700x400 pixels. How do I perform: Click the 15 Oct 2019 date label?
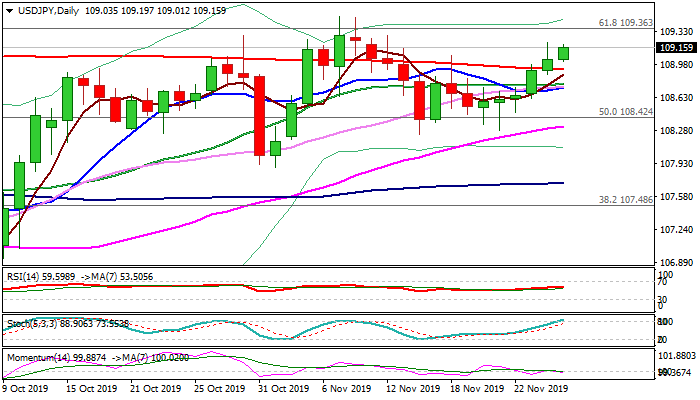pos(92,388)
